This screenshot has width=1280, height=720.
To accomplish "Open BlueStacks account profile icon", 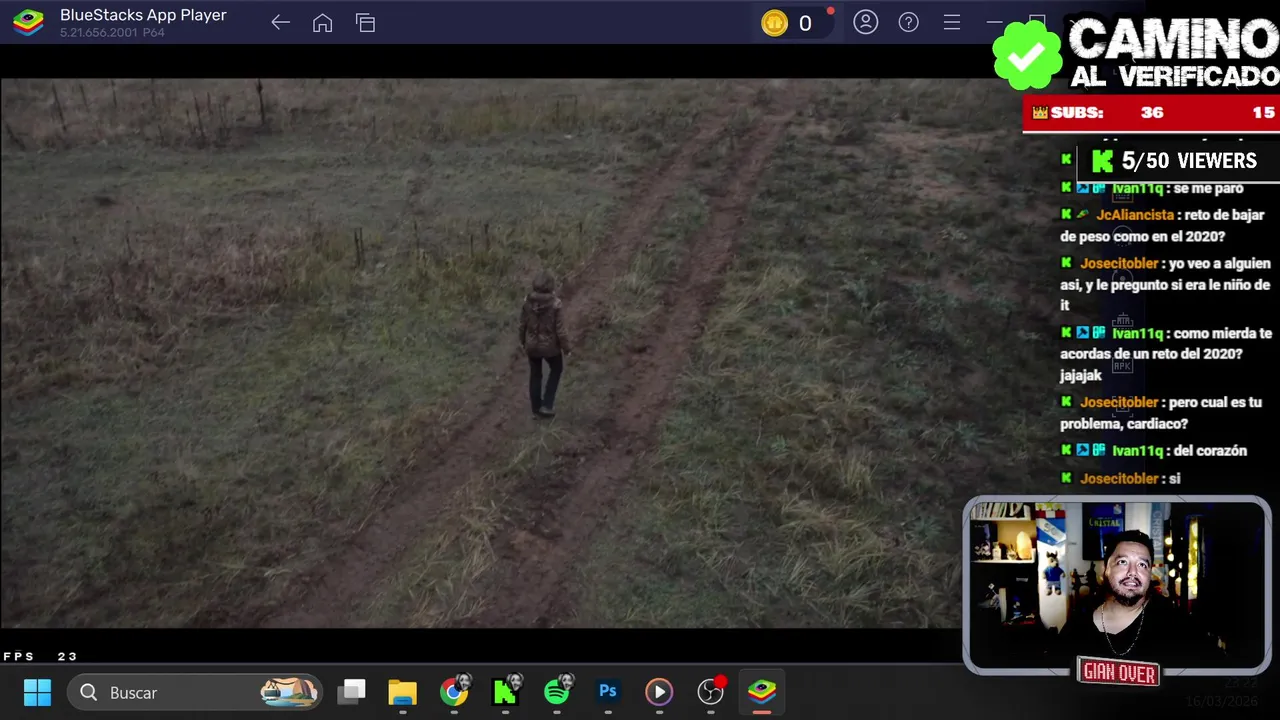I will pyautogui.click(x=865, y=22).
